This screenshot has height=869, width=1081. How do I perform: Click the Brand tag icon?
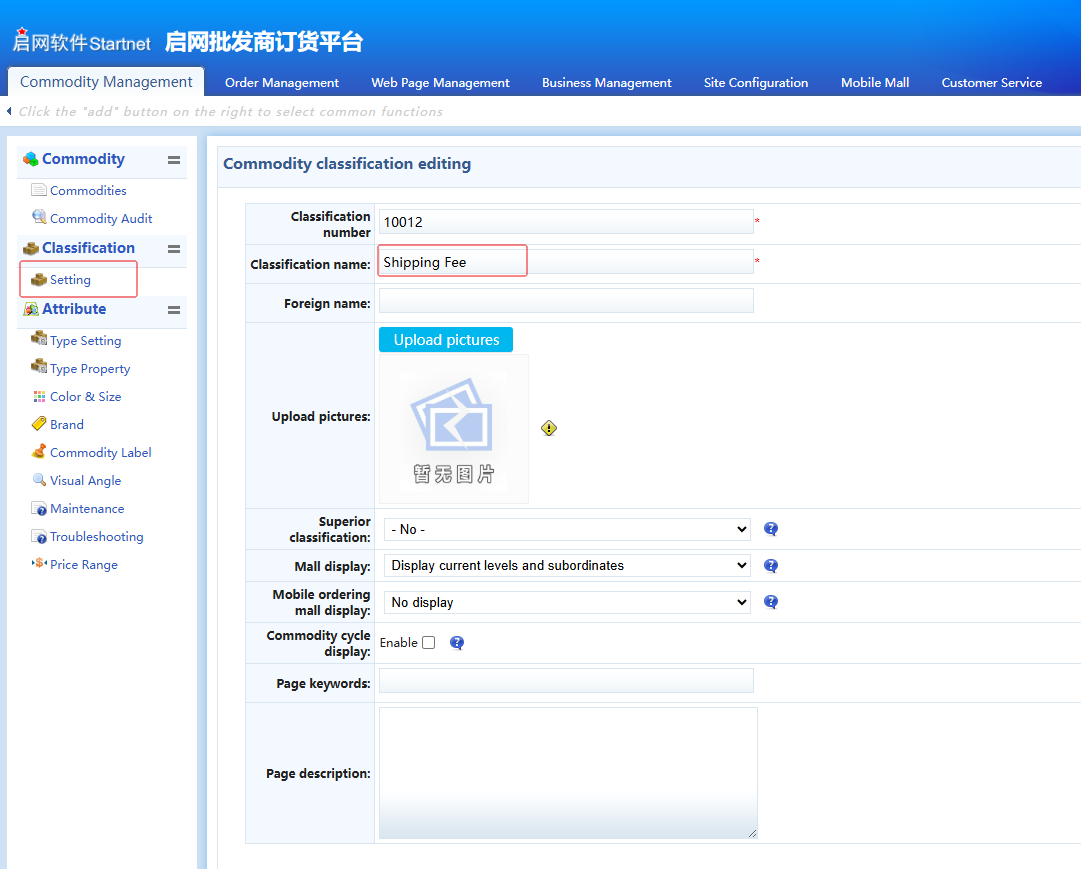pos(39,424)
